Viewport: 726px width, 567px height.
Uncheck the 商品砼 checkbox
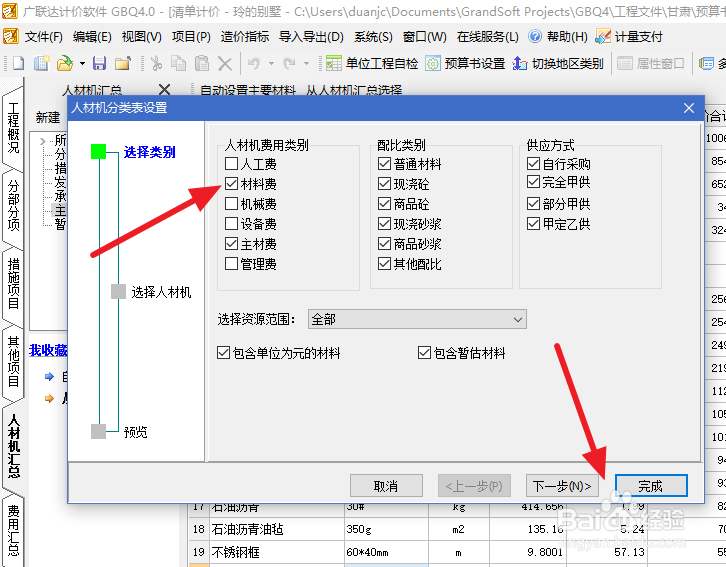click(x=384, y=204)
